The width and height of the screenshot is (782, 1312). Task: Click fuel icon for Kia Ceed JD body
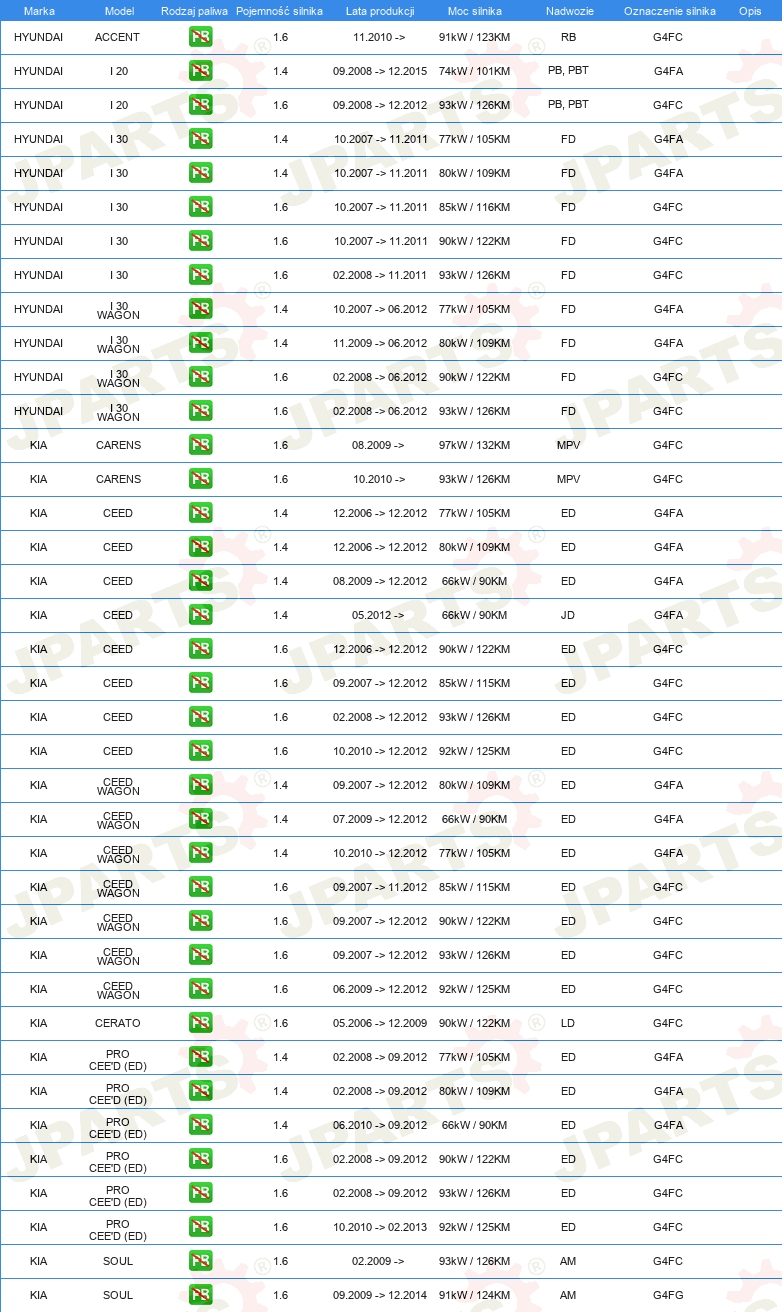pyautogui.click(x=200, y=615)
